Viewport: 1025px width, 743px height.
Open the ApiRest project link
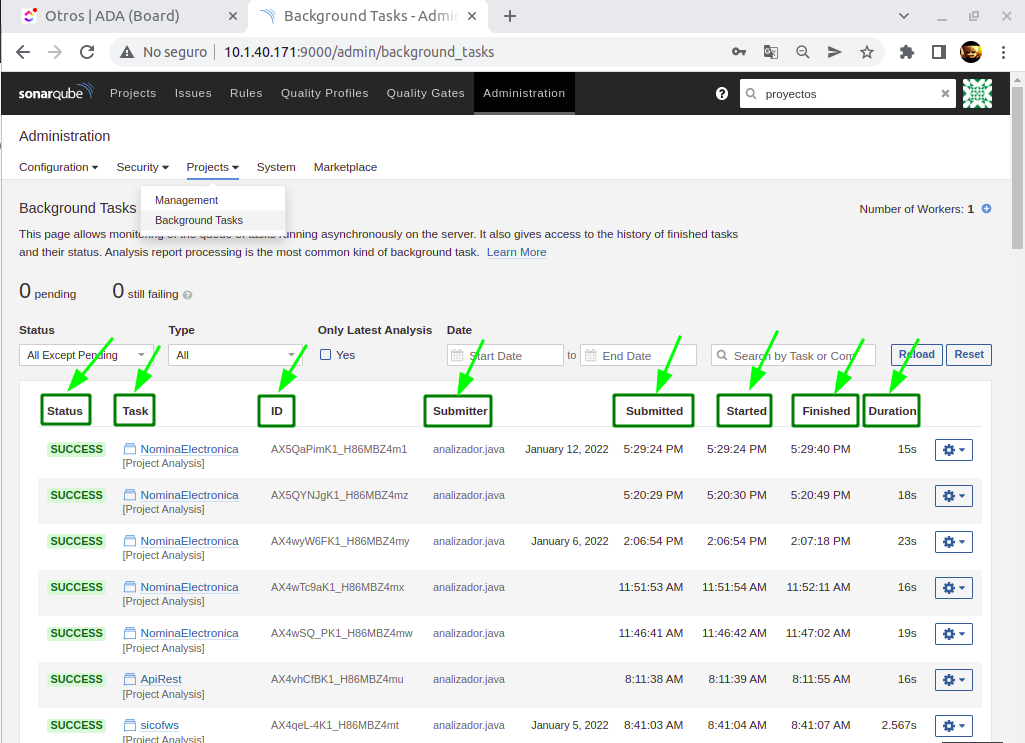pyautogui.click(x=160, y=679)
